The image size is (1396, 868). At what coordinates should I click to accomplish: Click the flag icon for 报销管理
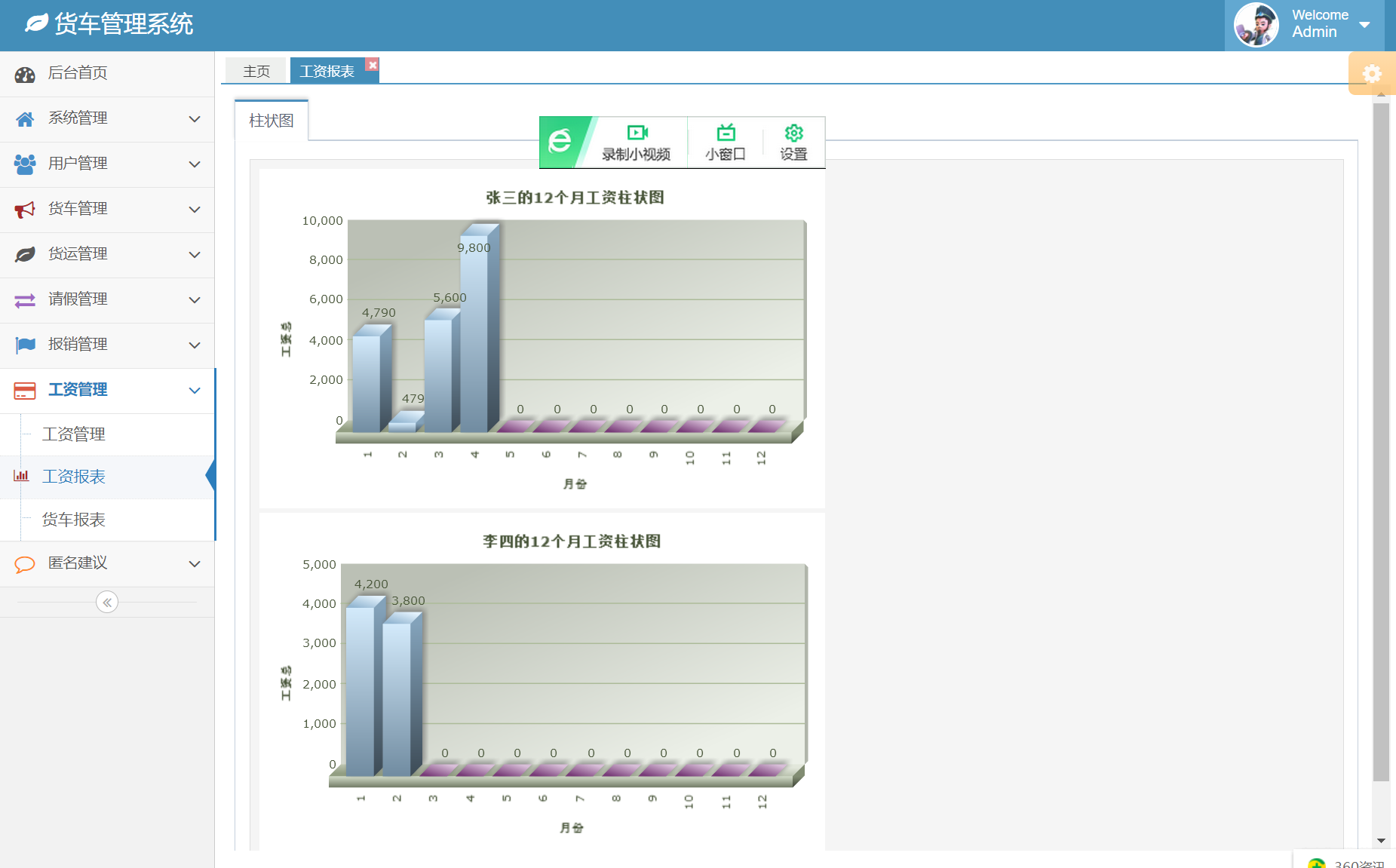tap(25, 345)
